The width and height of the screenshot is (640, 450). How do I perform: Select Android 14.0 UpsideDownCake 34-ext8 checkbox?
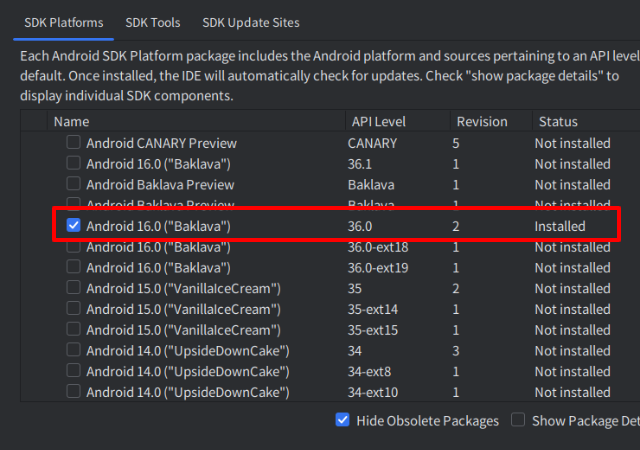74,372
